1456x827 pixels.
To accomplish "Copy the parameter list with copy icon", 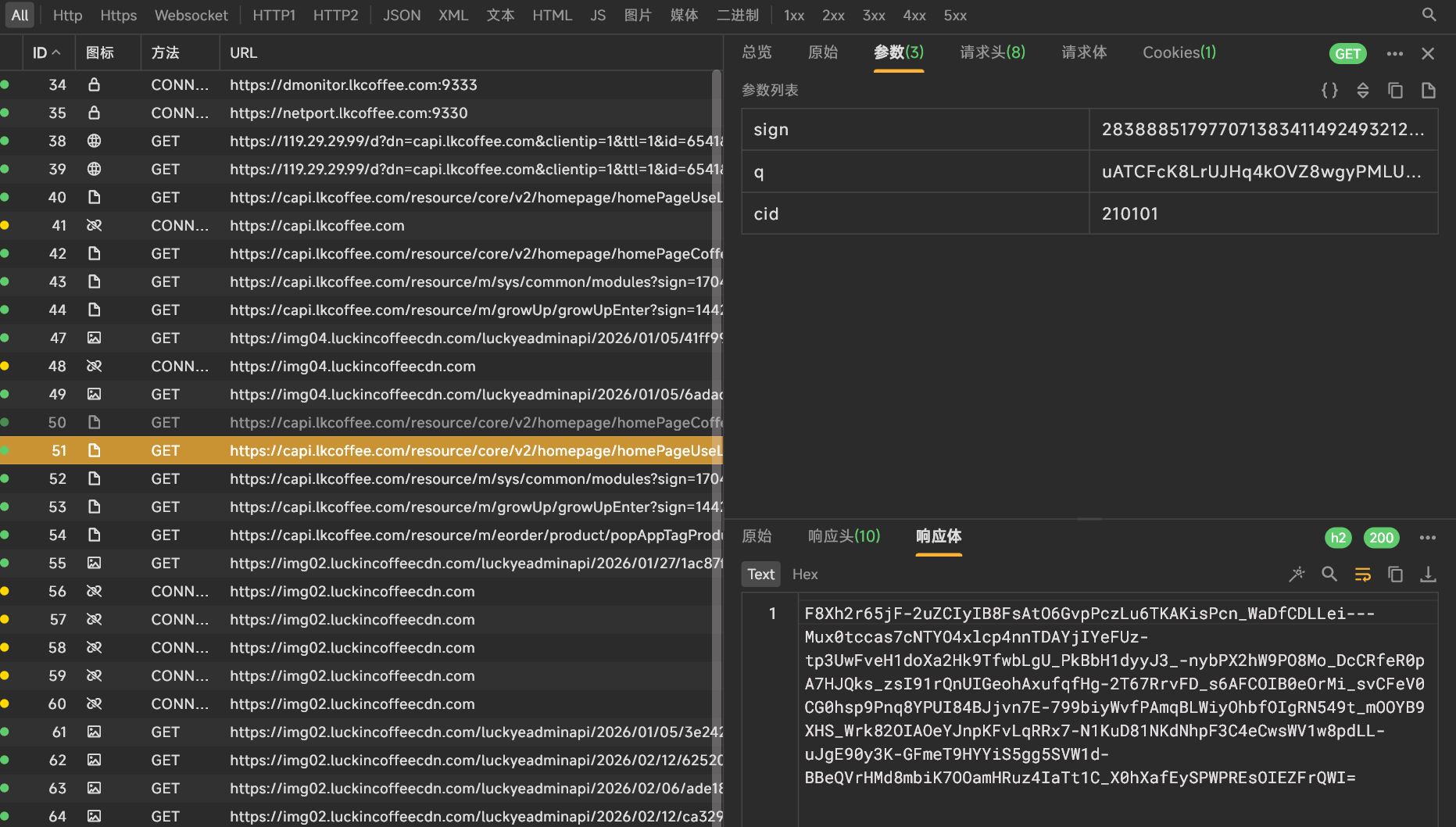I will 1395,91.
